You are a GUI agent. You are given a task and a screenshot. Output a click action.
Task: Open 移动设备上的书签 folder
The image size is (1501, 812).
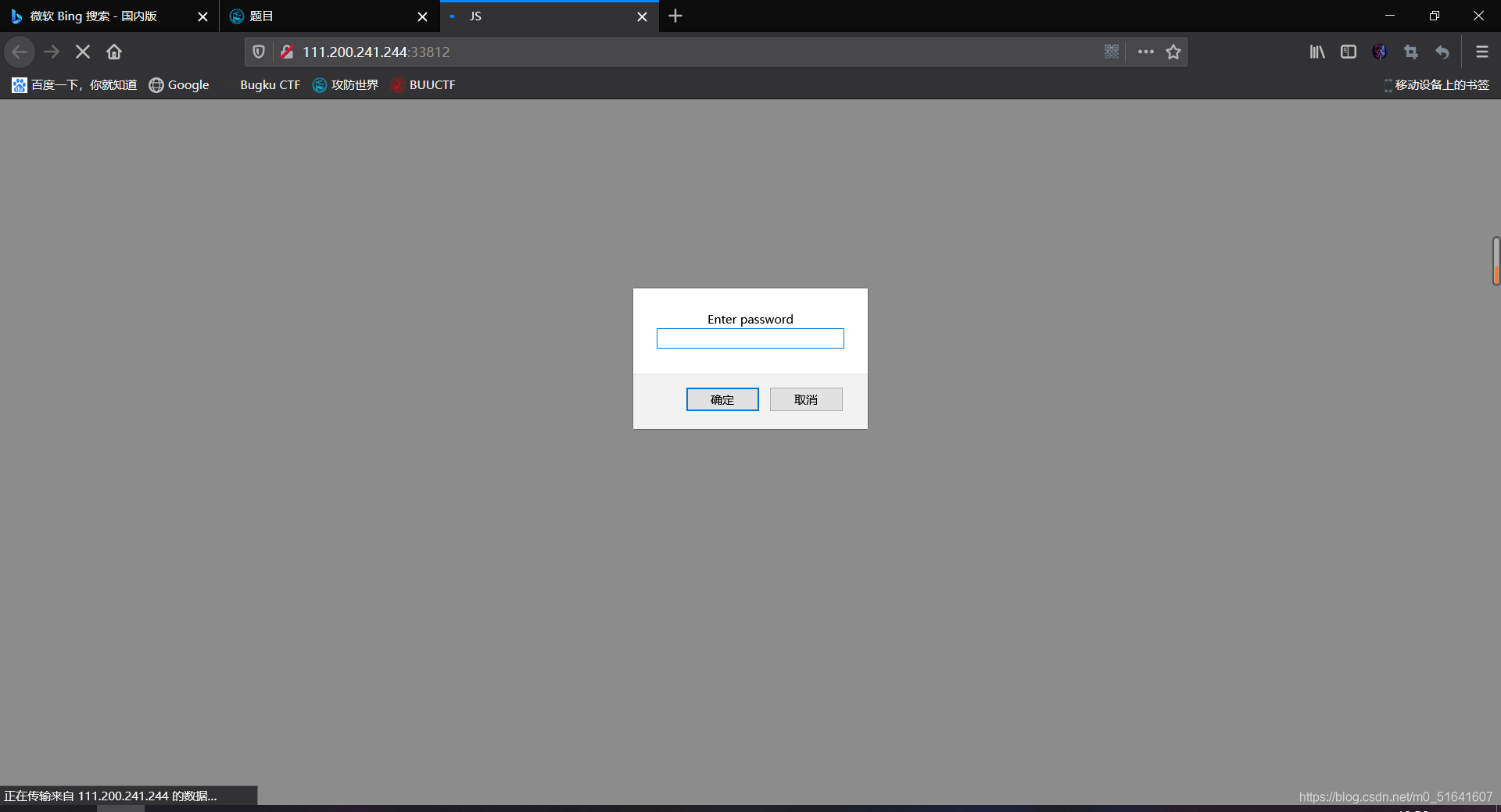[1436, 84]
